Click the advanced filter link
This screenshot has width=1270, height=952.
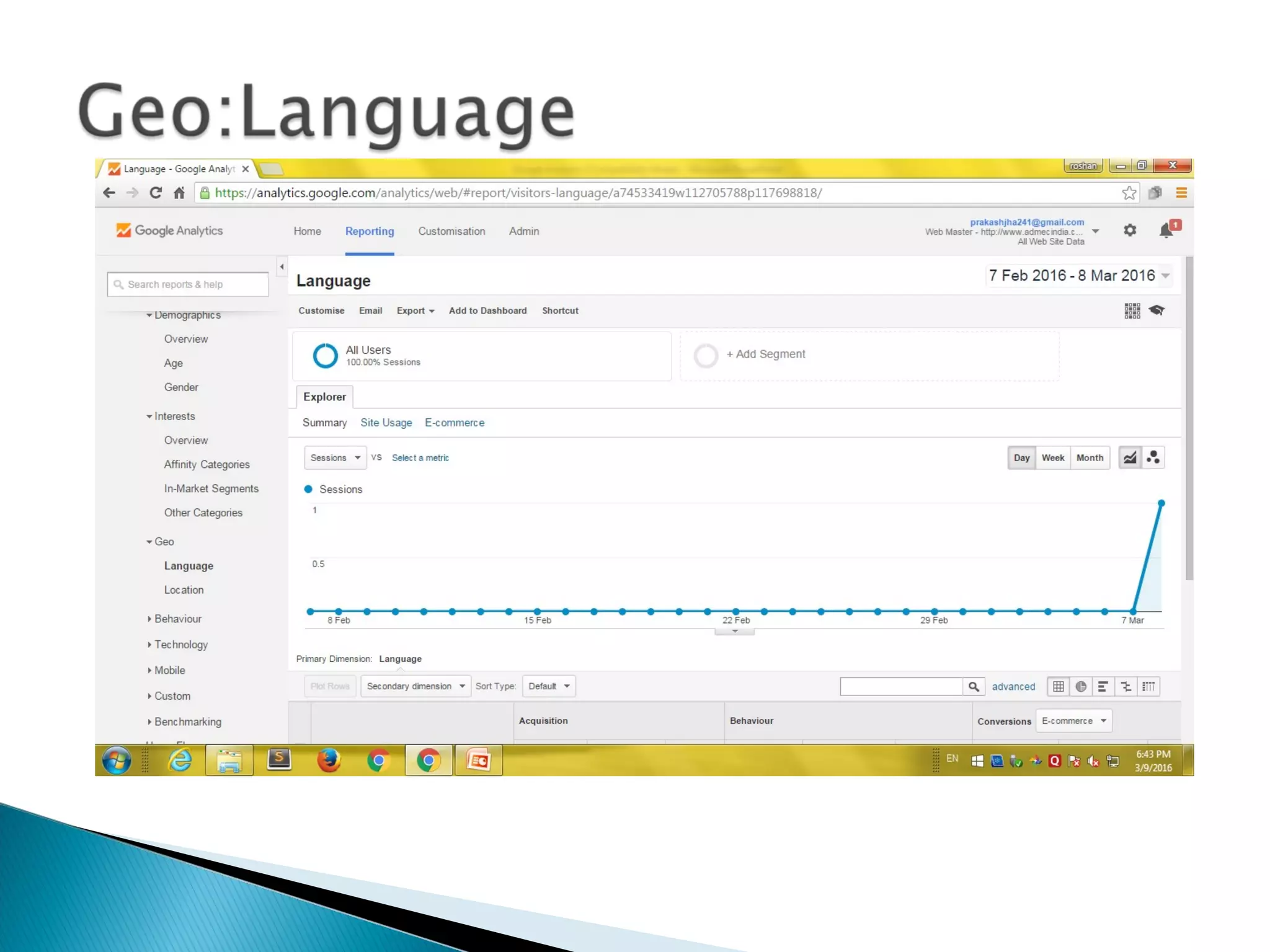(x=1013, y=686)
